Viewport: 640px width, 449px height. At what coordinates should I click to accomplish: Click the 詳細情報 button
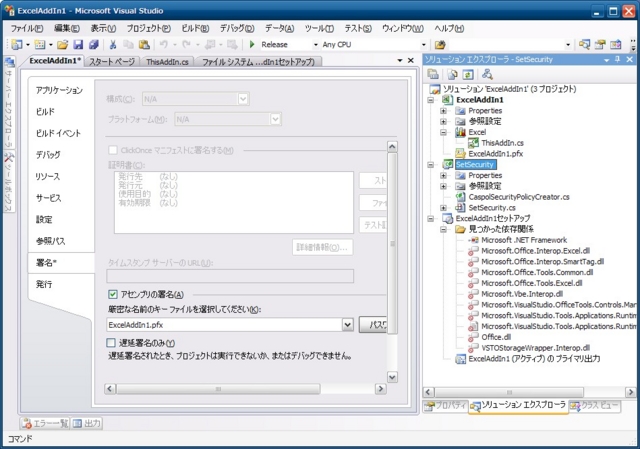coord(322,247)
